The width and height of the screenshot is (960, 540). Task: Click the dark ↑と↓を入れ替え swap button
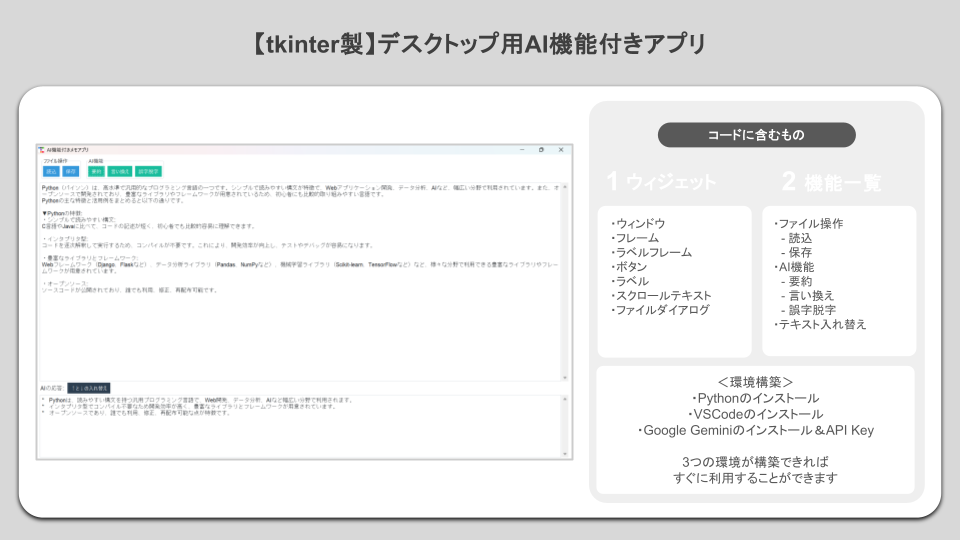click(89, 388)
